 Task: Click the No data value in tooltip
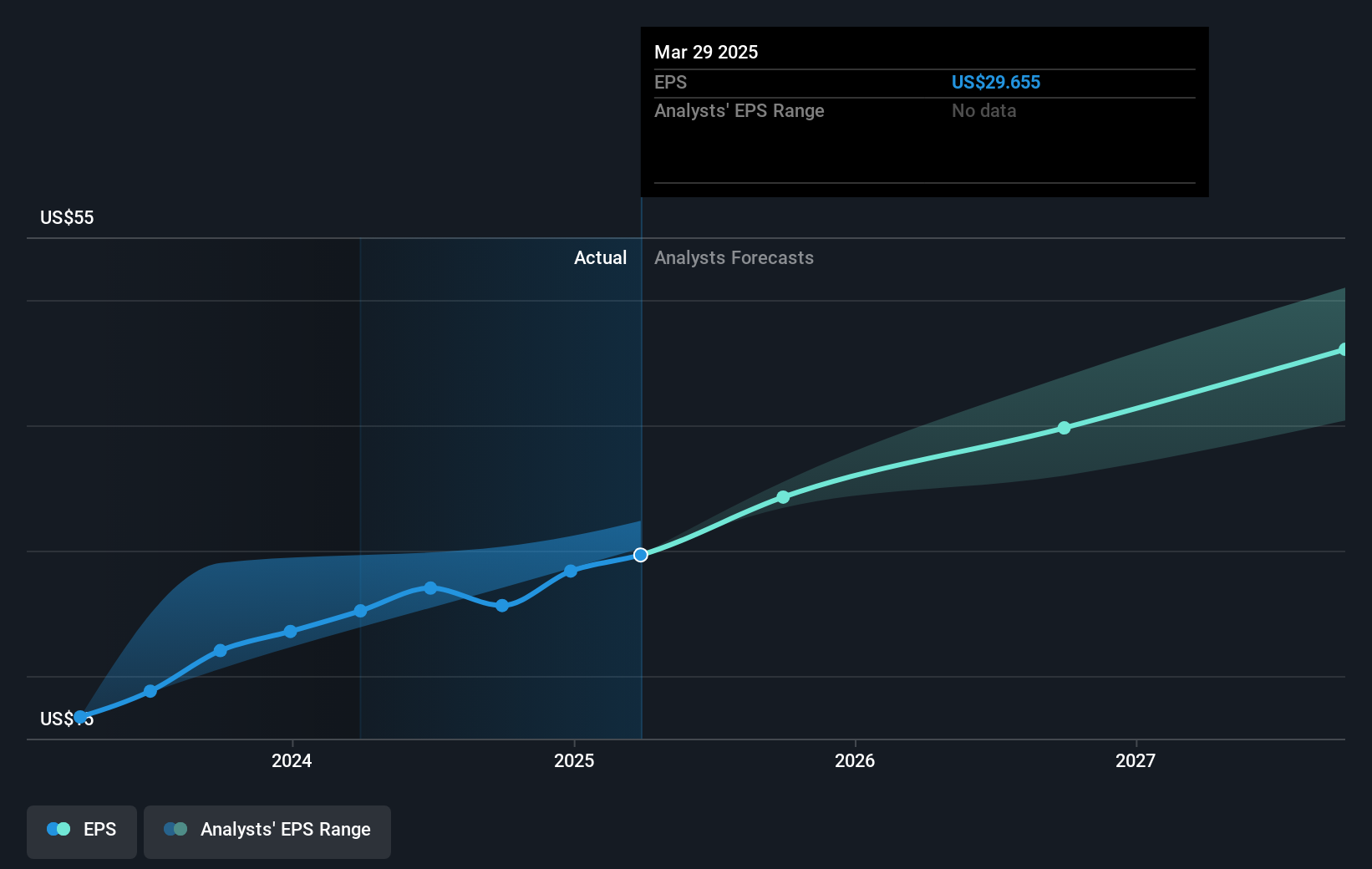pos(983,110)
